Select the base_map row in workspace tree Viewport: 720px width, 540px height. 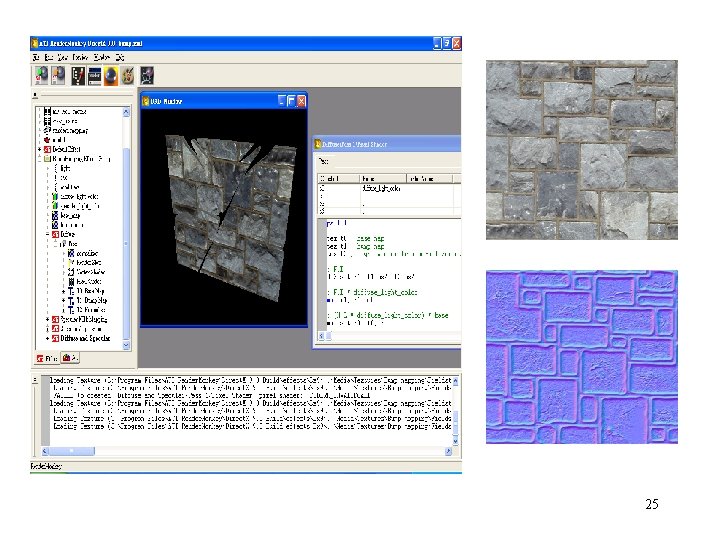pos(70,215)
